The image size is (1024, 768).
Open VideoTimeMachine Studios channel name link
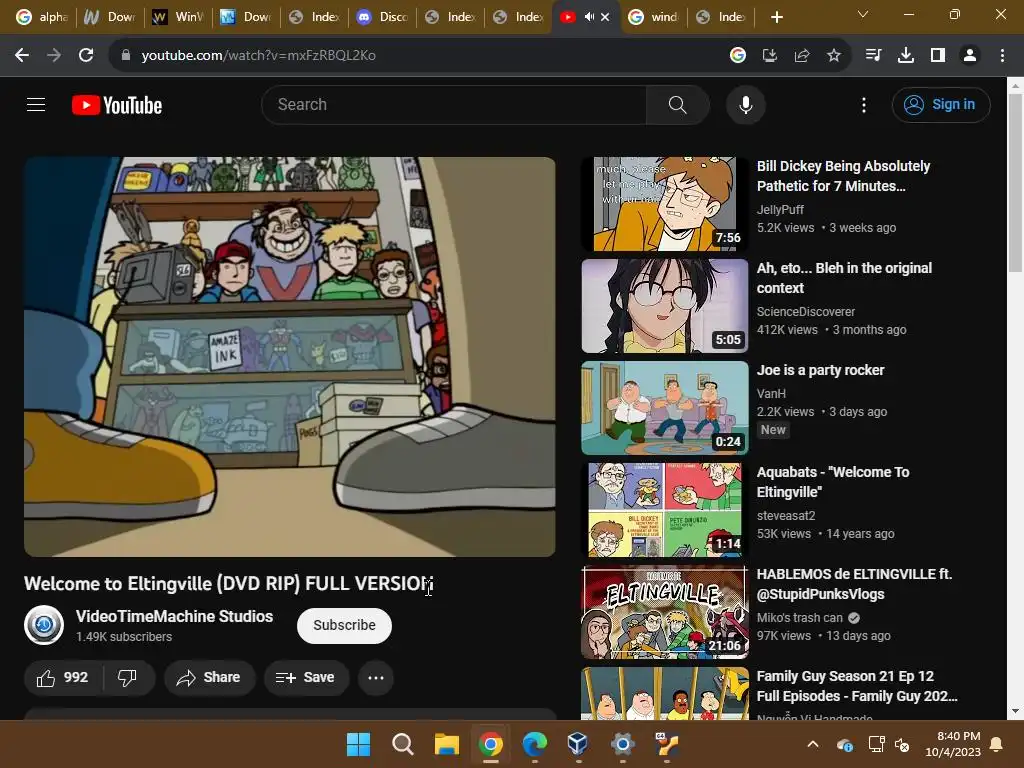pyautogui.click(x=174, y=616)
